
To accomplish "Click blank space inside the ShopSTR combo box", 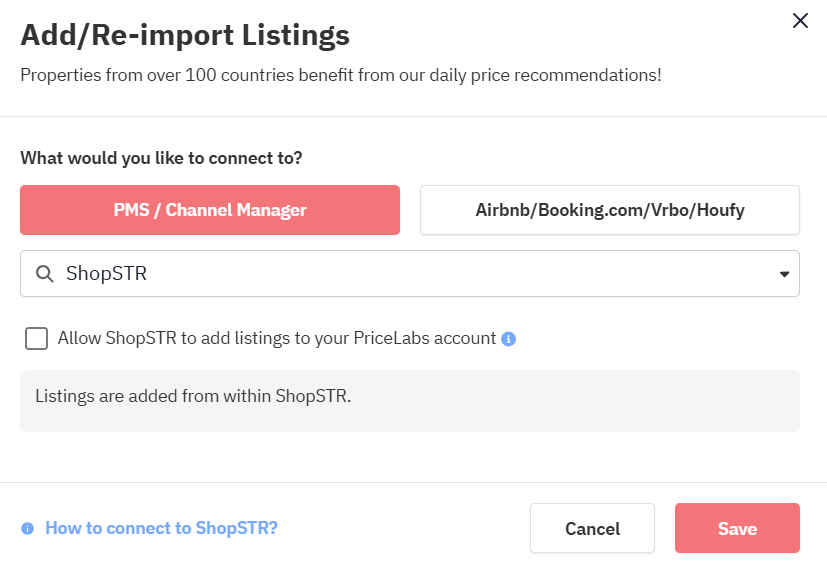I will pyautogui.click(x=450, y=274).
